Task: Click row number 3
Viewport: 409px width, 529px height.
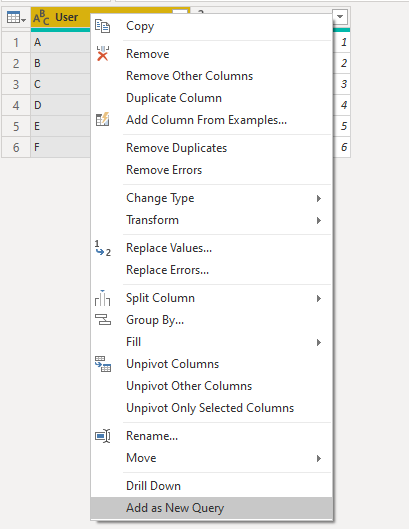Action: 16,84
